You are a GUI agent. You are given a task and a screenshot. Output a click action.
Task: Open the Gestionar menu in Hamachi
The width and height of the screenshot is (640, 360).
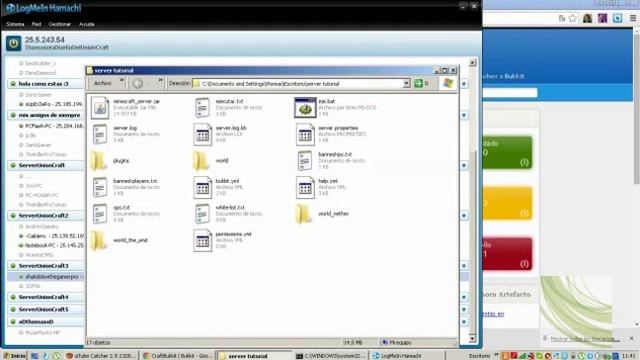60,24
